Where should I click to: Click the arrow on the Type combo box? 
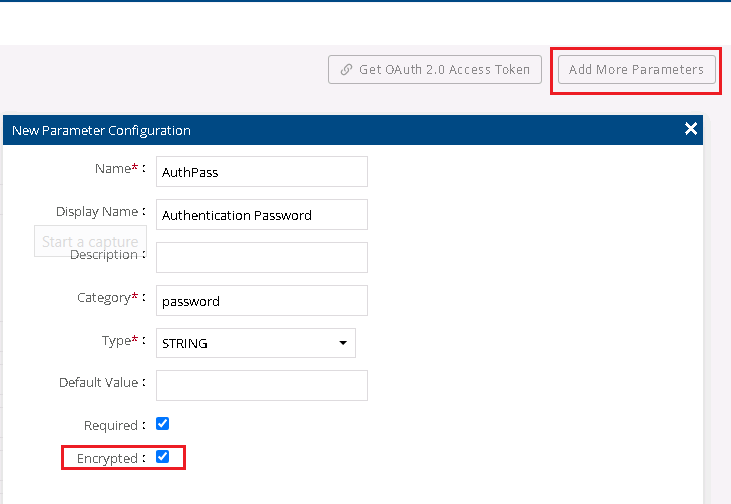(x=343, y=343)
